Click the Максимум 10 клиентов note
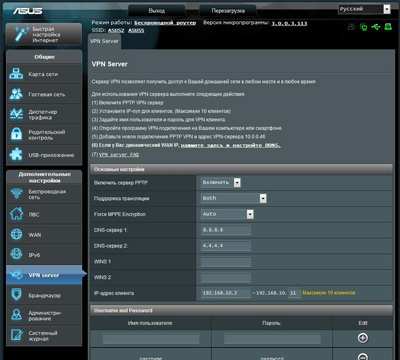 click(x=329, y=293)
